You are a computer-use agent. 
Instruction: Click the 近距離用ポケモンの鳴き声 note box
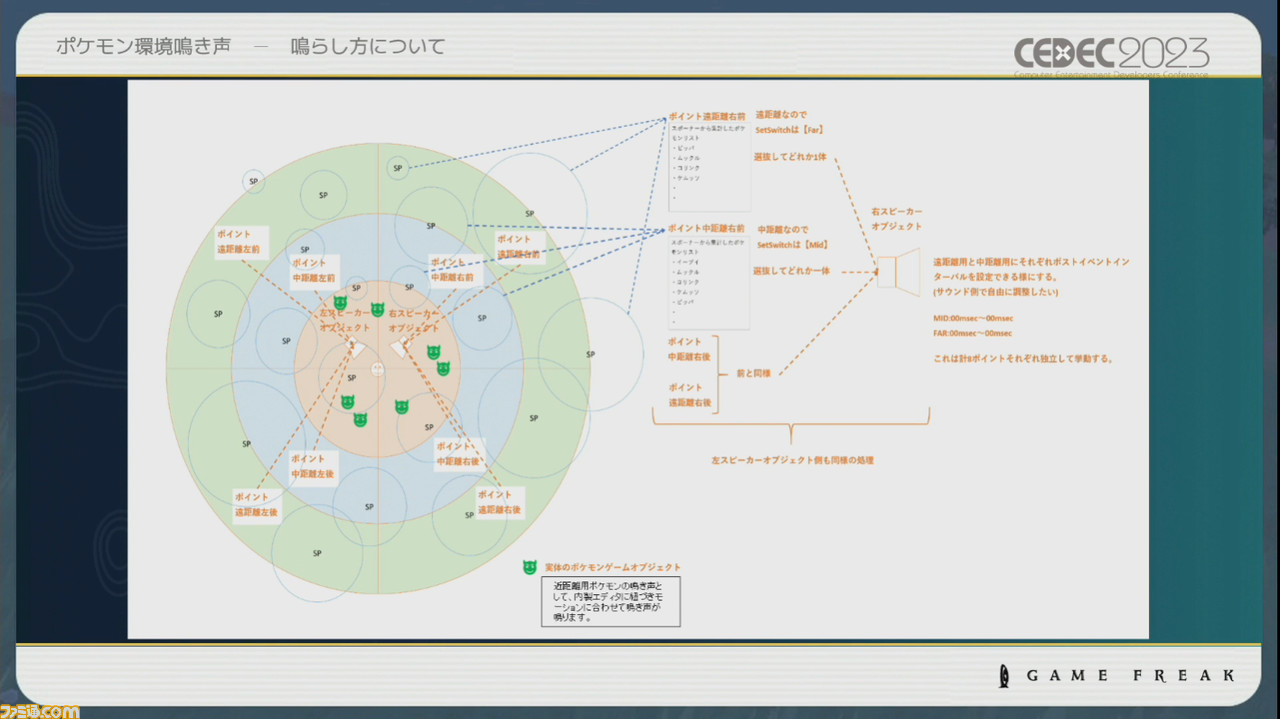610,601
